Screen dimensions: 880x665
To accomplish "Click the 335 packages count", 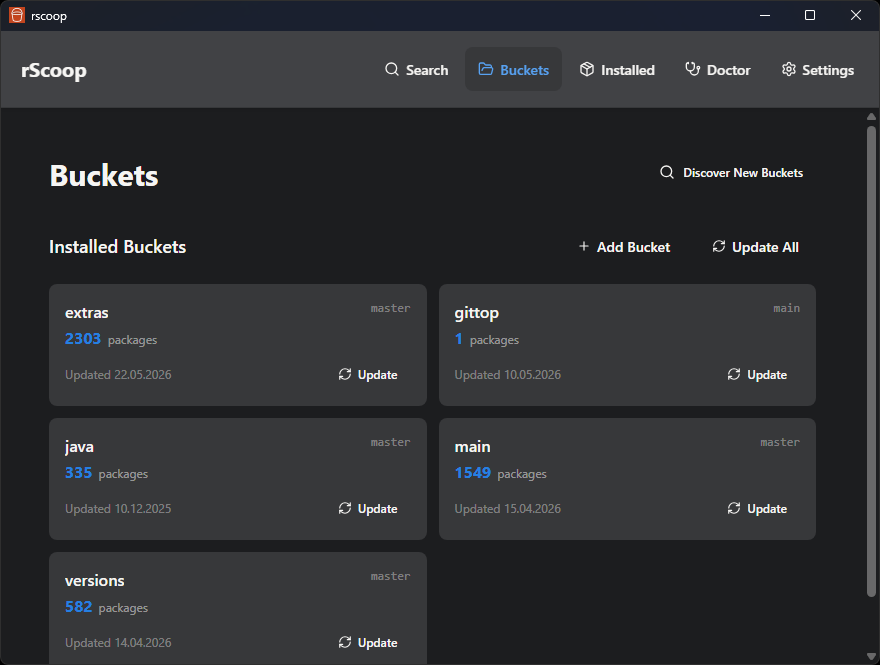I will 106,474.
